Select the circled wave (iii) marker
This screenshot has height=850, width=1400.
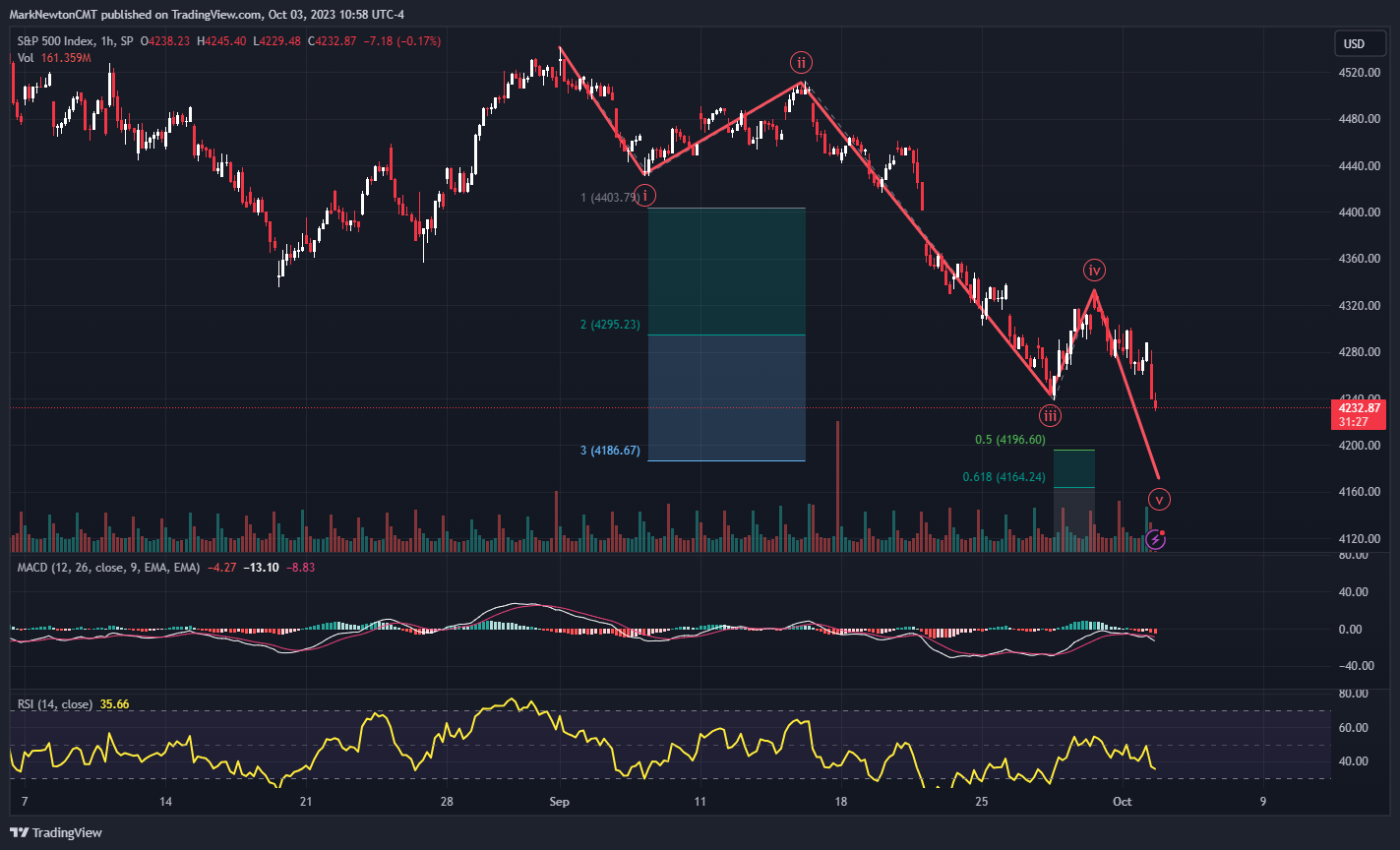coord(1050,415)
